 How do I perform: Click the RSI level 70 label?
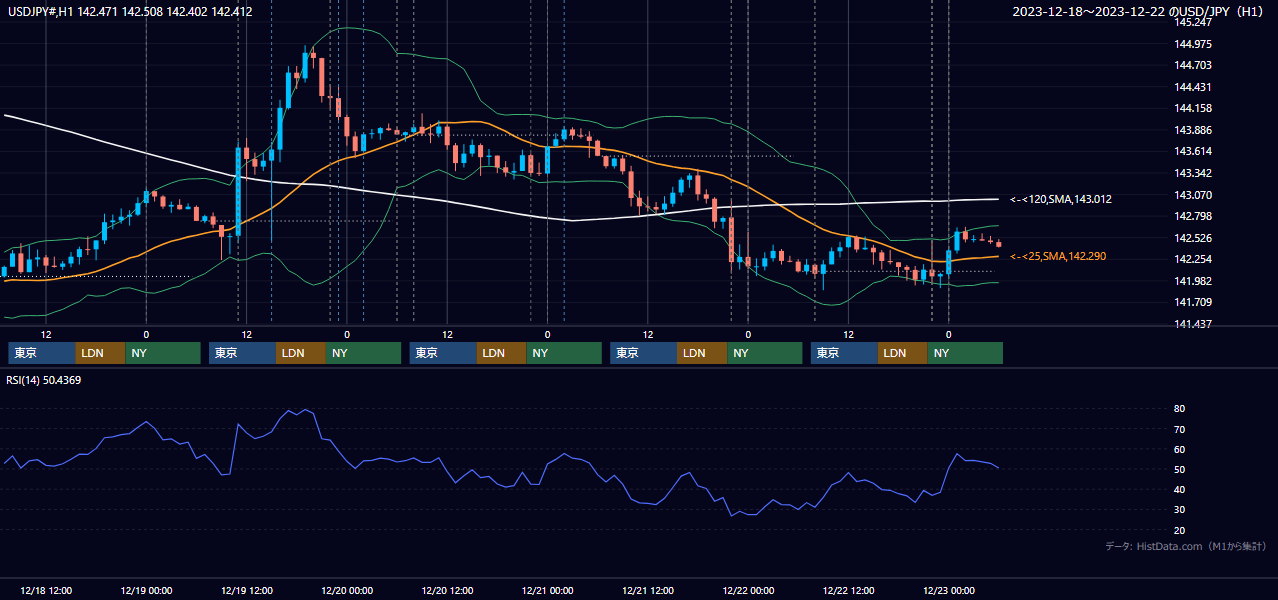coord(1180,429)
